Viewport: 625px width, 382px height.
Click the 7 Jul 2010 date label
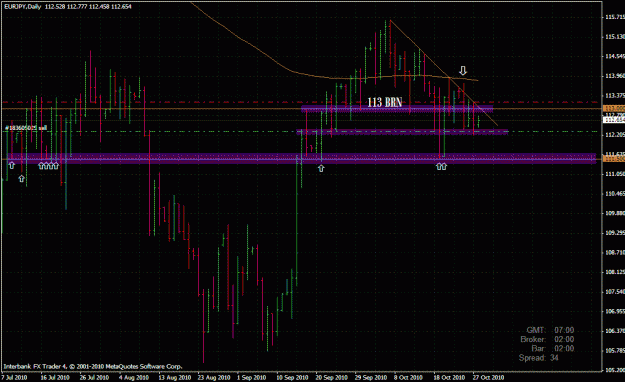(x=14, y=377)
